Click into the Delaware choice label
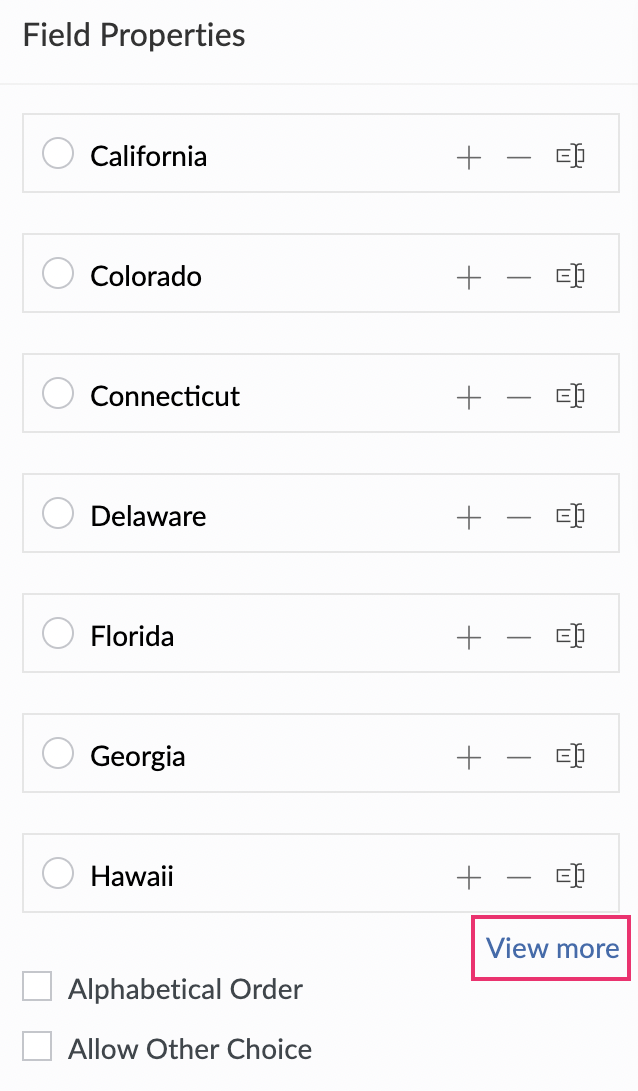 pyautogui.click(x=148, y=516)
